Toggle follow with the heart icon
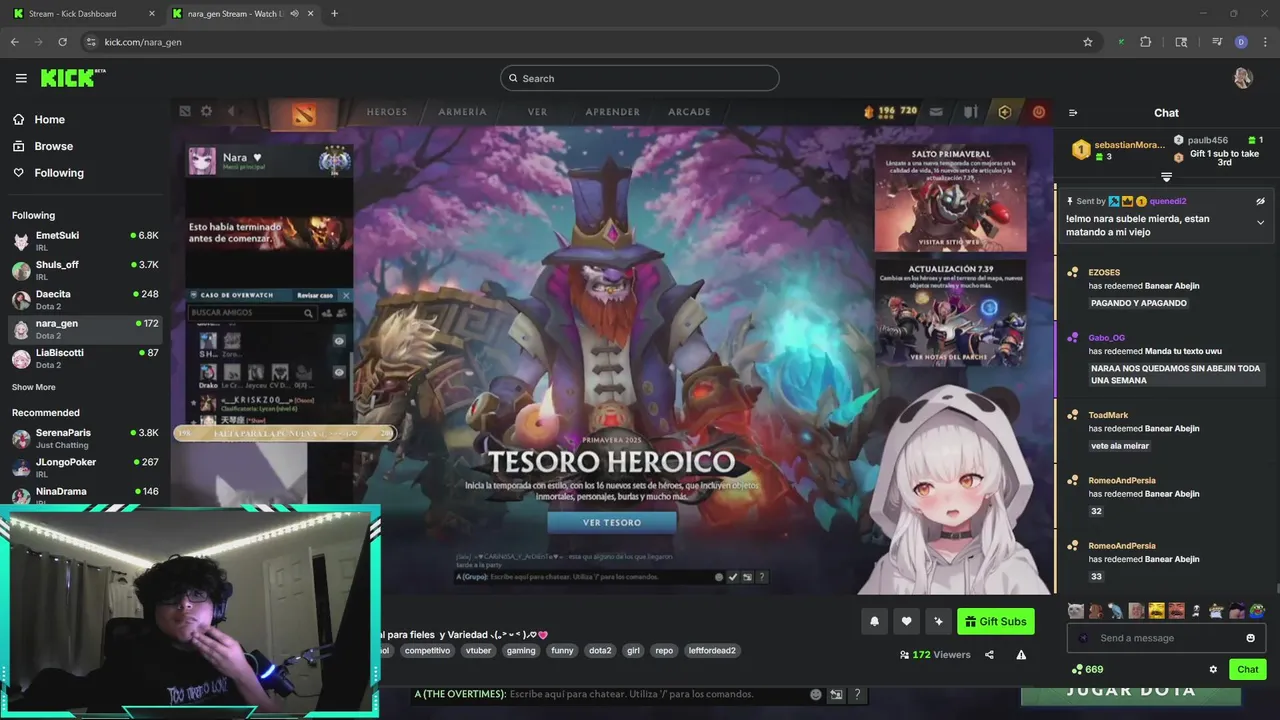 pyautogui.click(x=906, y=621)
